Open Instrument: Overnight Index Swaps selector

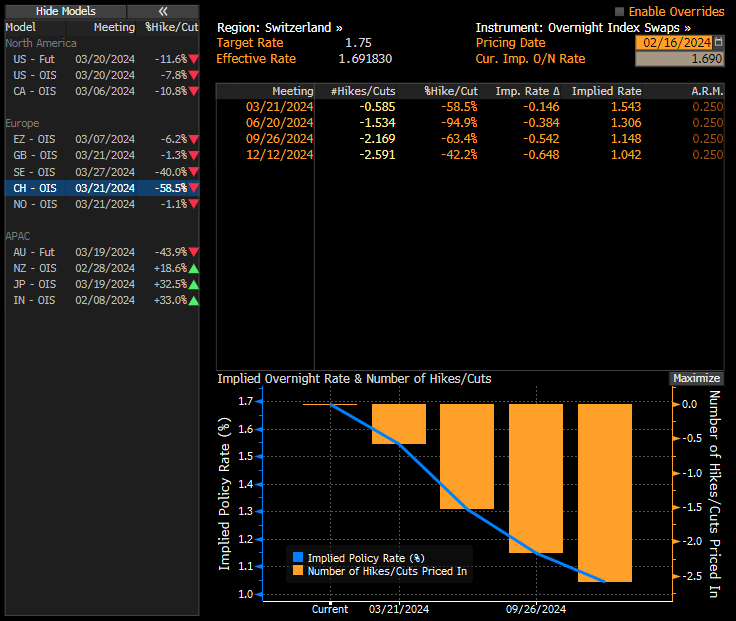[x=582, y=28]
